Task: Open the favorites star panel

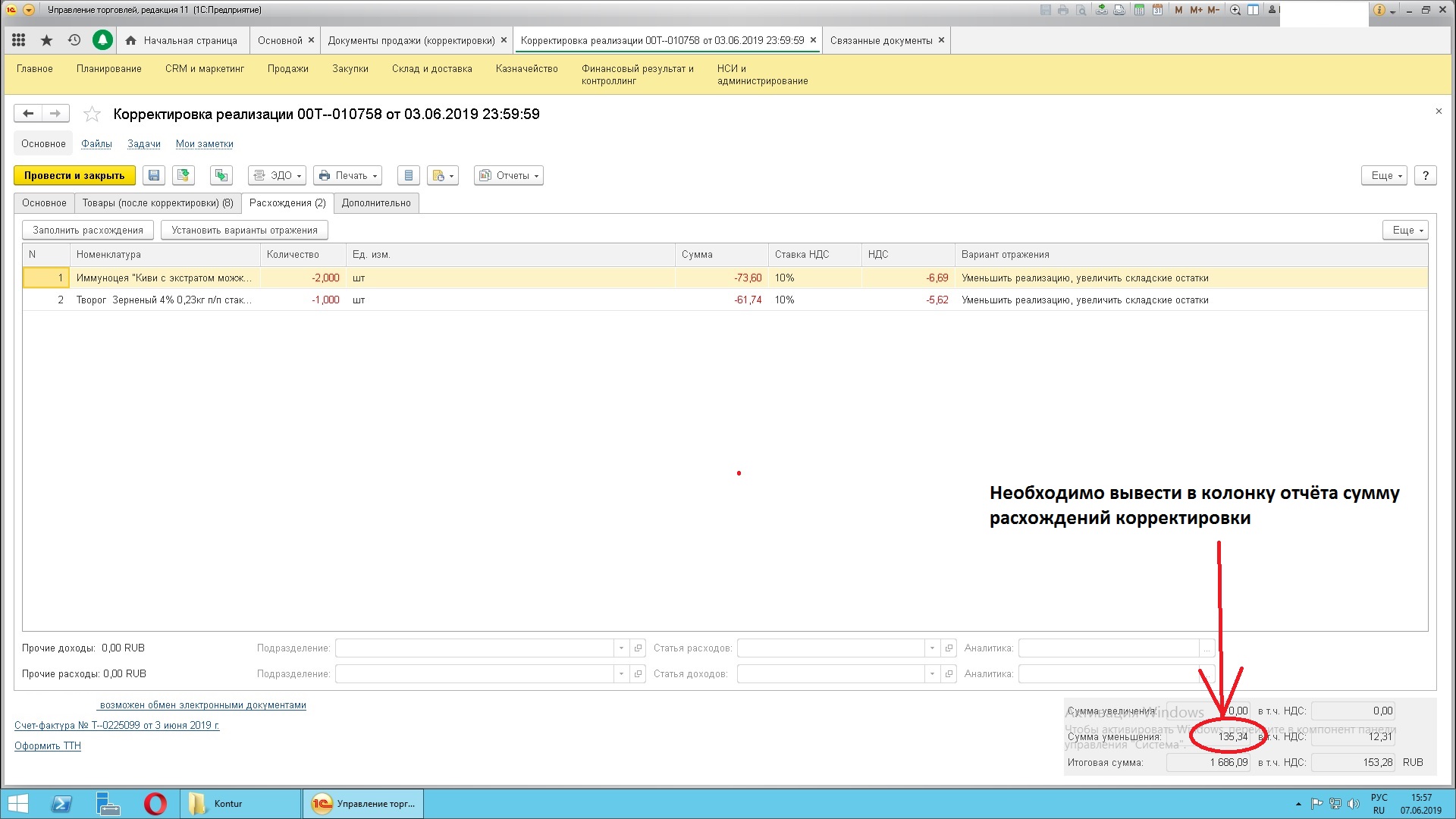Action: point(46,40)
